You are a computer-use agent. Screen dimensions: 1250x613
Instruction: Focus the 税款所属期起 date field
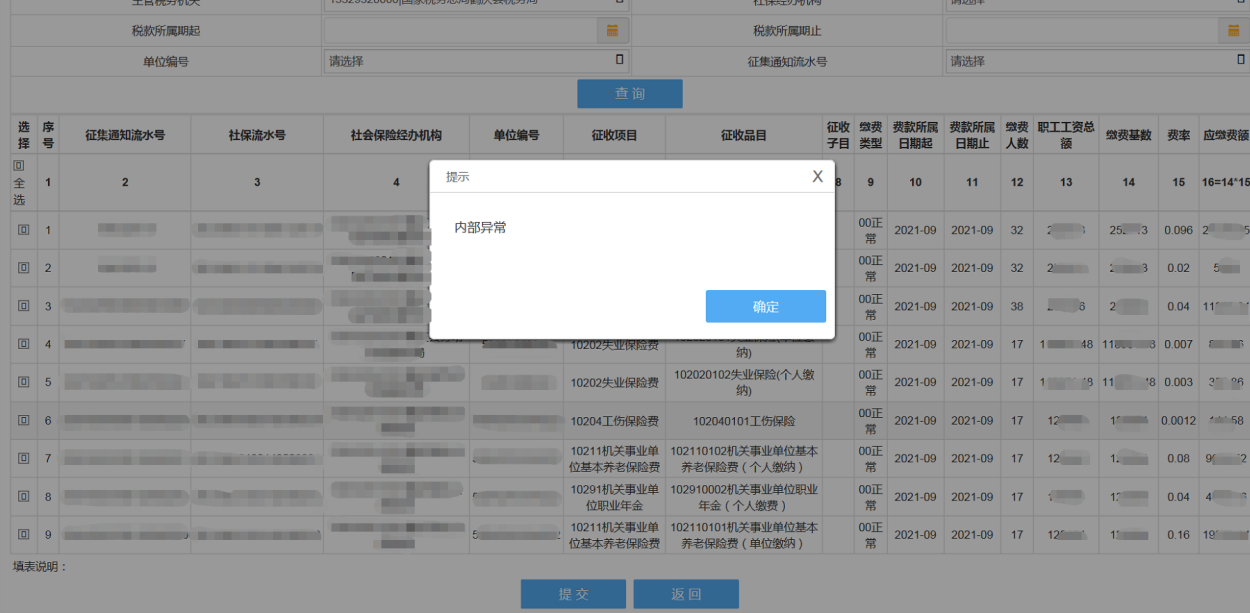click(460, 31)
